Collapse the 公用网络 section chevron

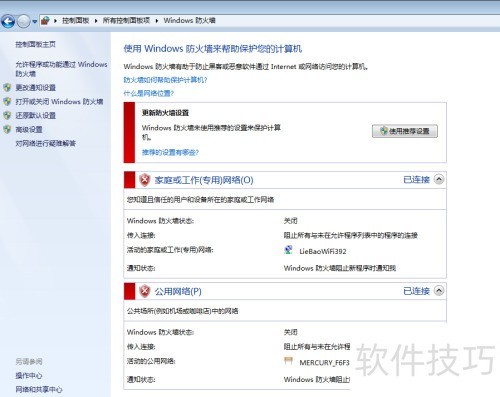click(439, 291)
